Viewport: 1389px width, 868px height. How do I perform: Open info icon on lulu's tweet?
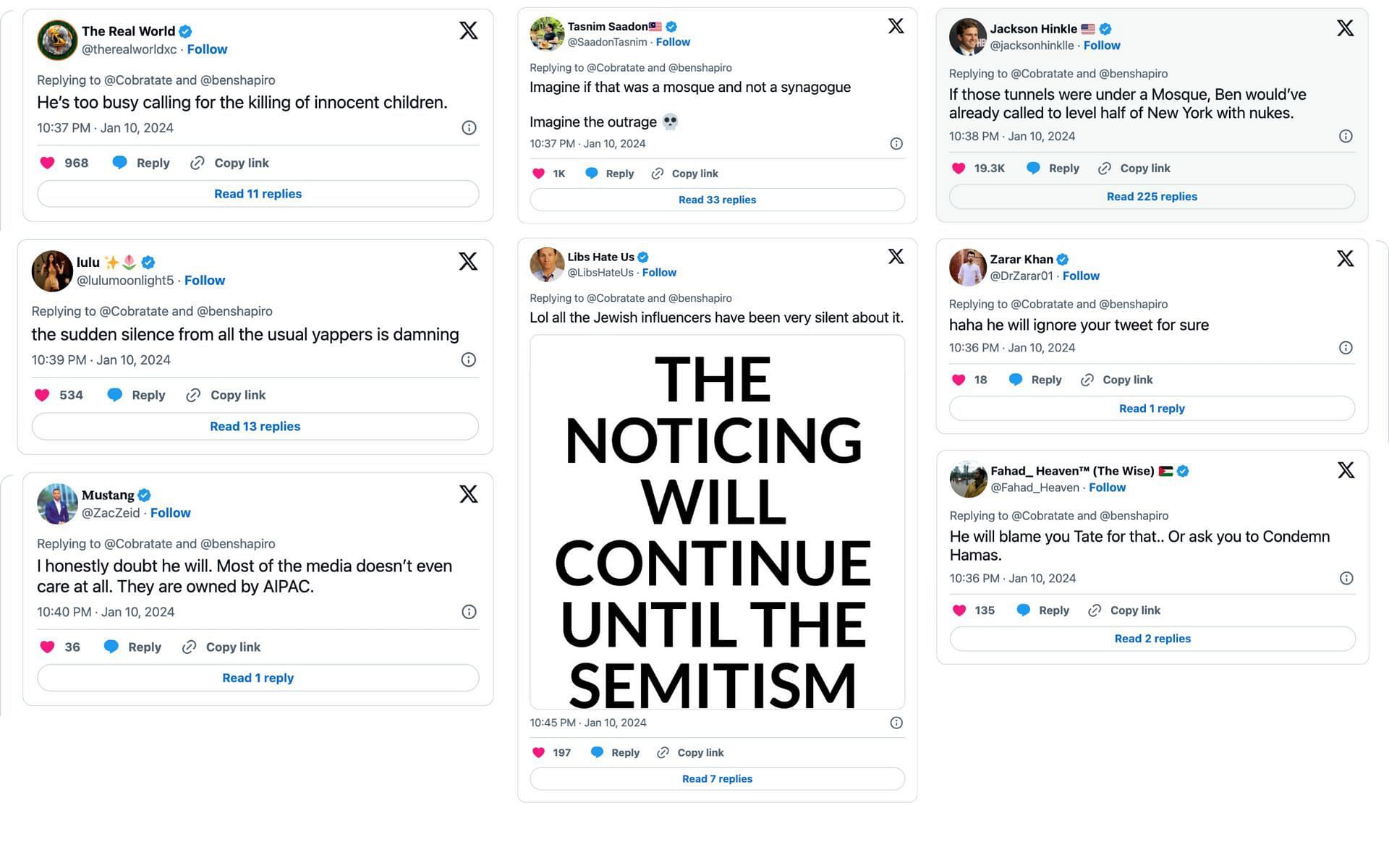(469, 359)
